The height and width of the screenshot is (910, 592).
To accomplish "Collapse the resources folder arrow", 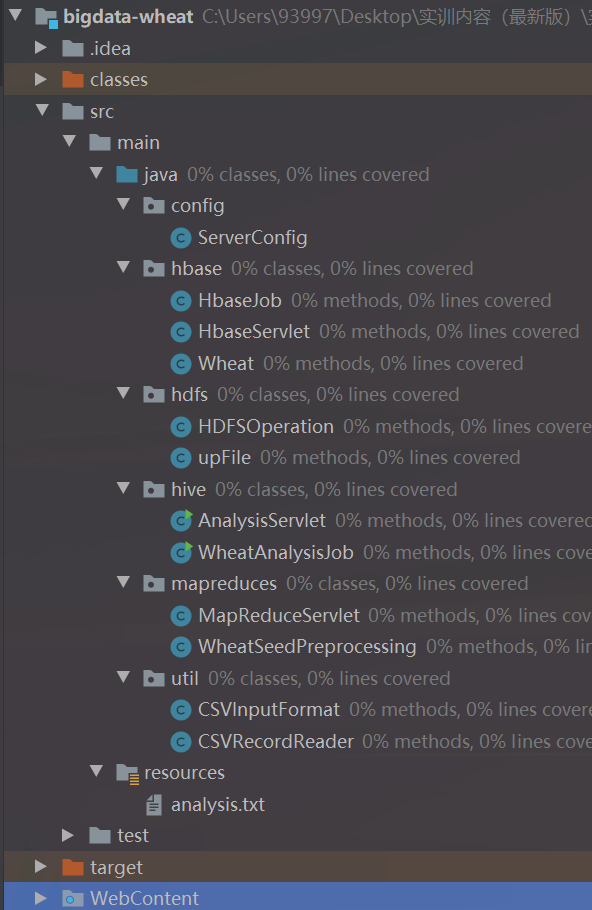I will [96, 771].
